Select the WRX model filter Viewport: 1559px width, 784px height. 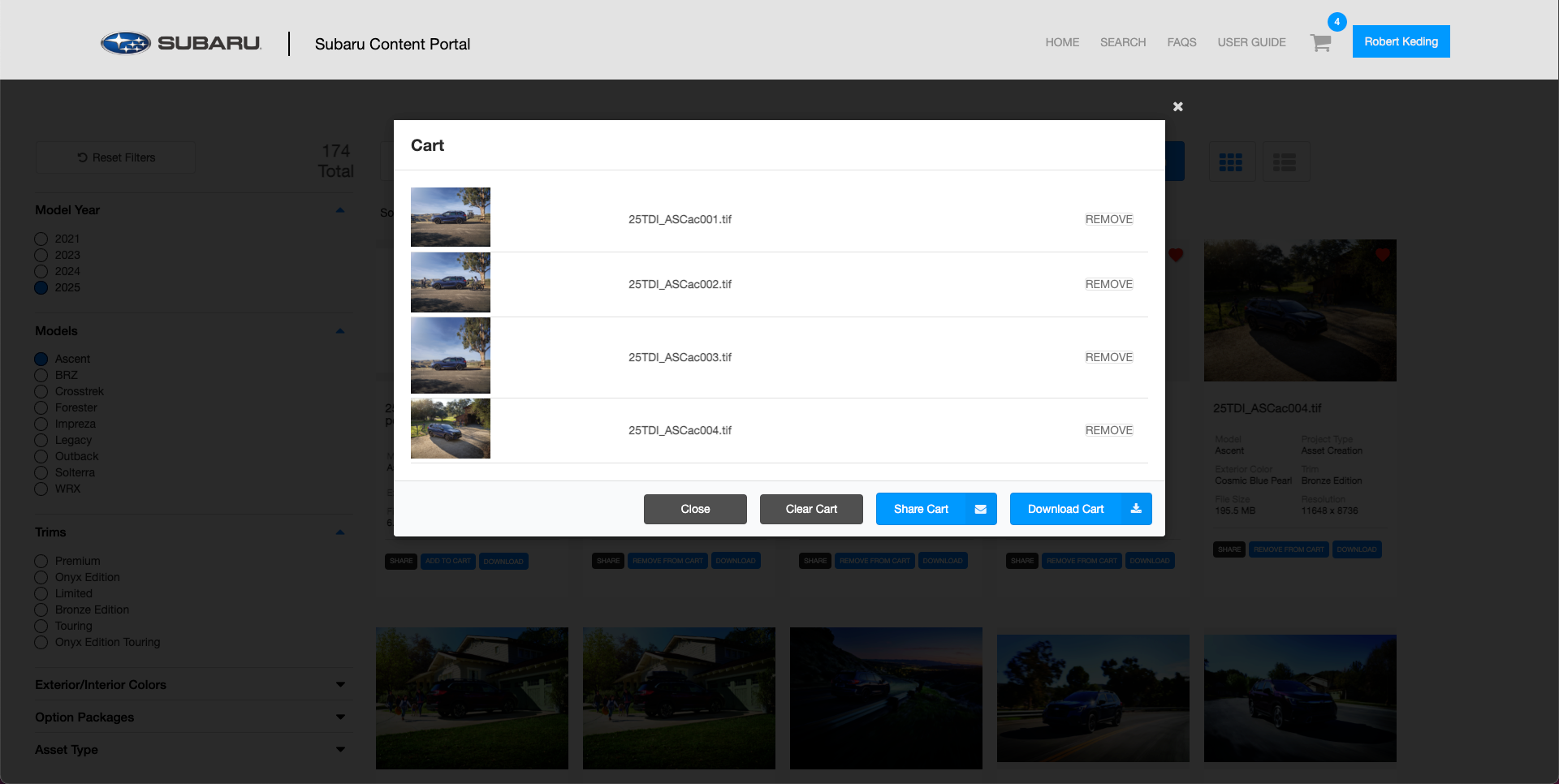point(41,489)
